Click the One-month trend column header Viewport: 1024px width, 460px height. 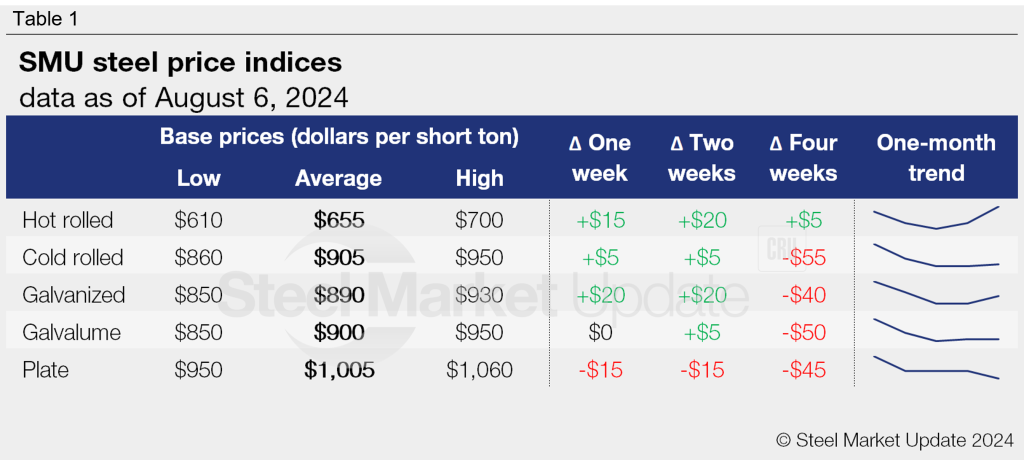(x=936, y=157)
